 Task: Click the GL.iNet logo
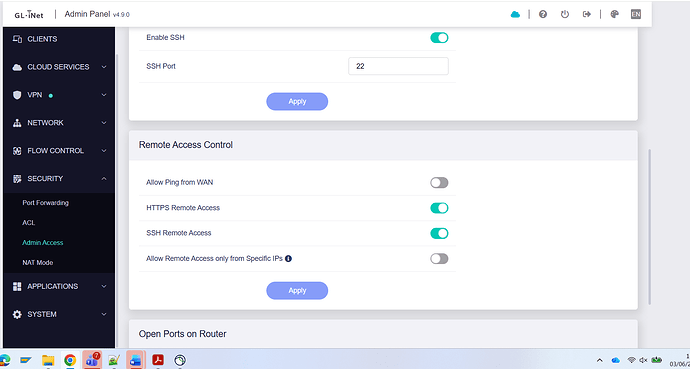(29, 15)
